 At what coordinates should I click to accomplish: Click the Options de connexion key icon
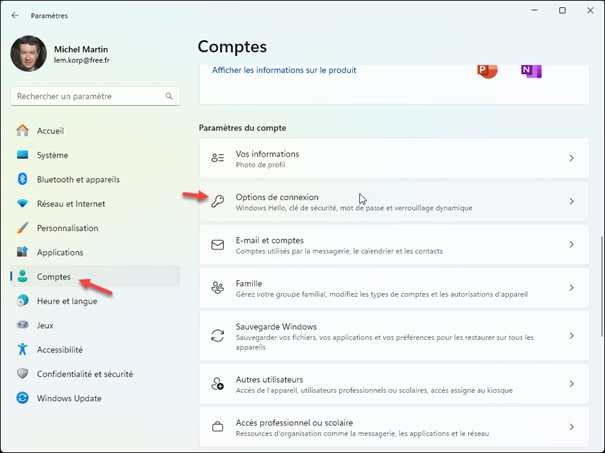click(217, 201)
